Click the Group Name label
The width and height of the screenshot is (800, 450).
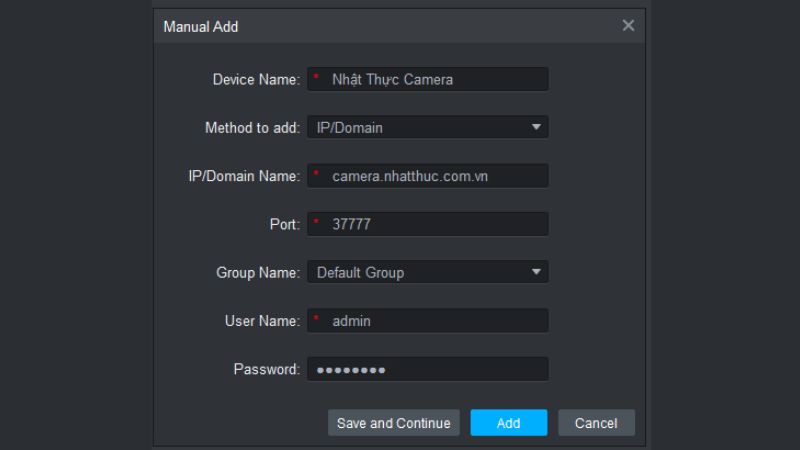pyautogui.click(x=257, y=272)
